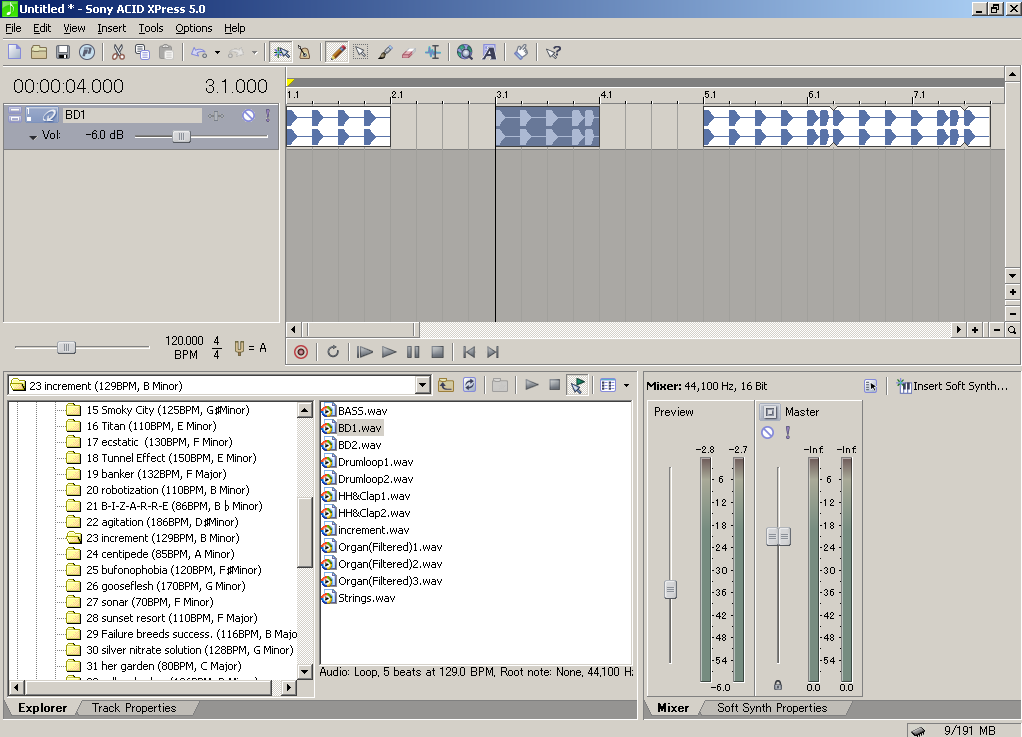This screenshot has width=1022, height=737.
Task: Mute the Master bus in the mixer
Action: click(x=767, y=432)
